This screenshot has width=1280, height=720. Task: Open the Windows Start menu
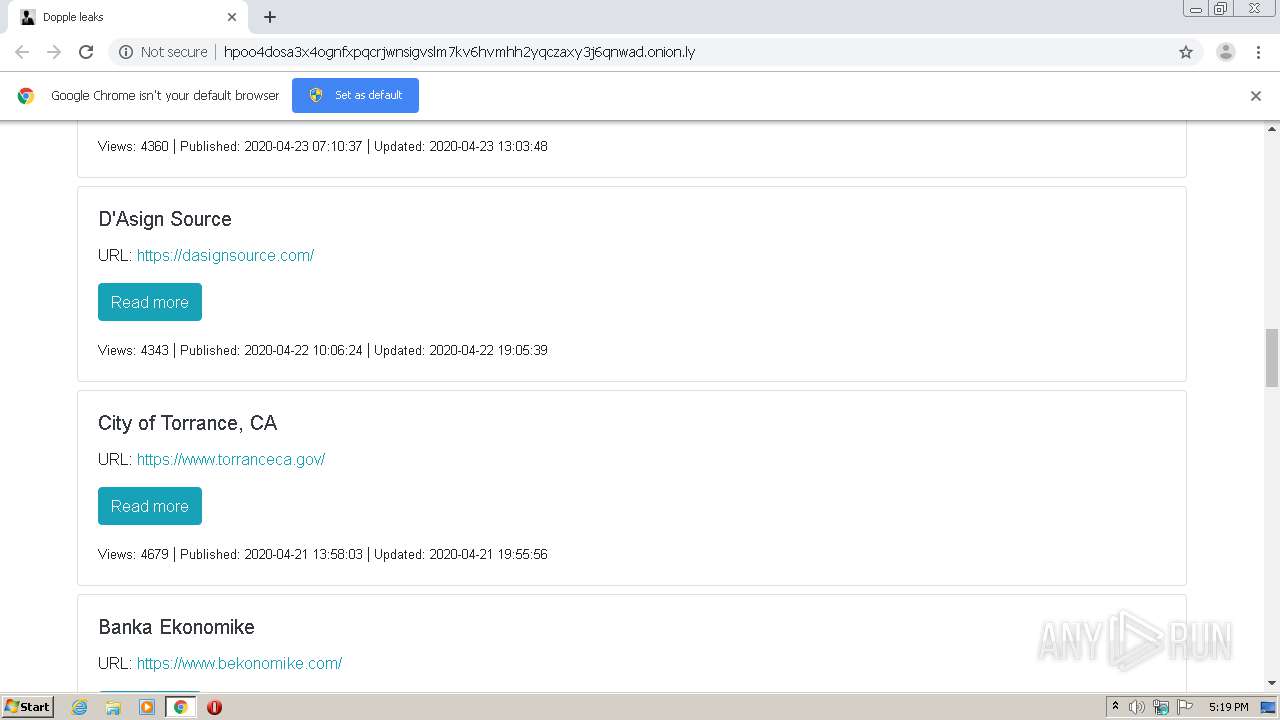tap(27, 707)
